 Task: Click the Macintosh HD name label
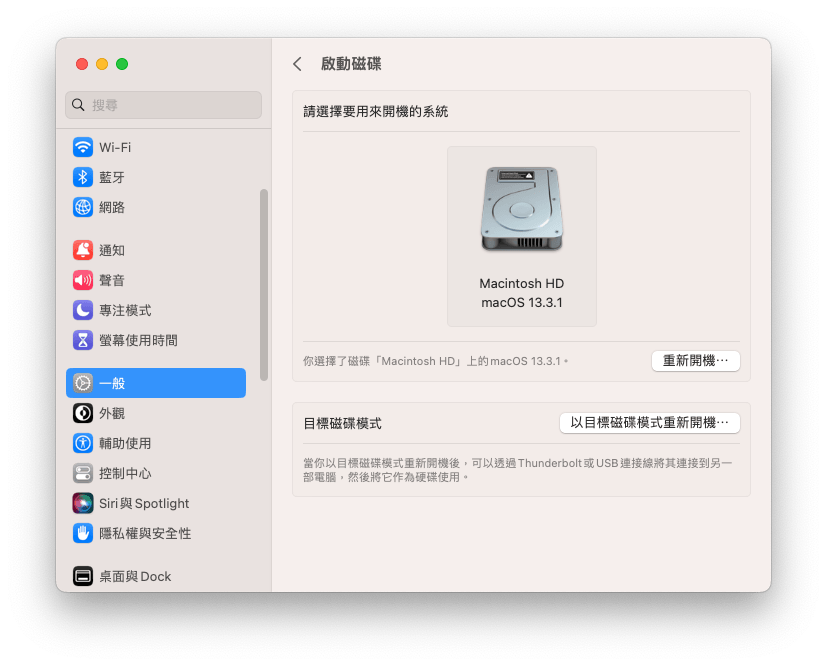click(x=522, y=283)
